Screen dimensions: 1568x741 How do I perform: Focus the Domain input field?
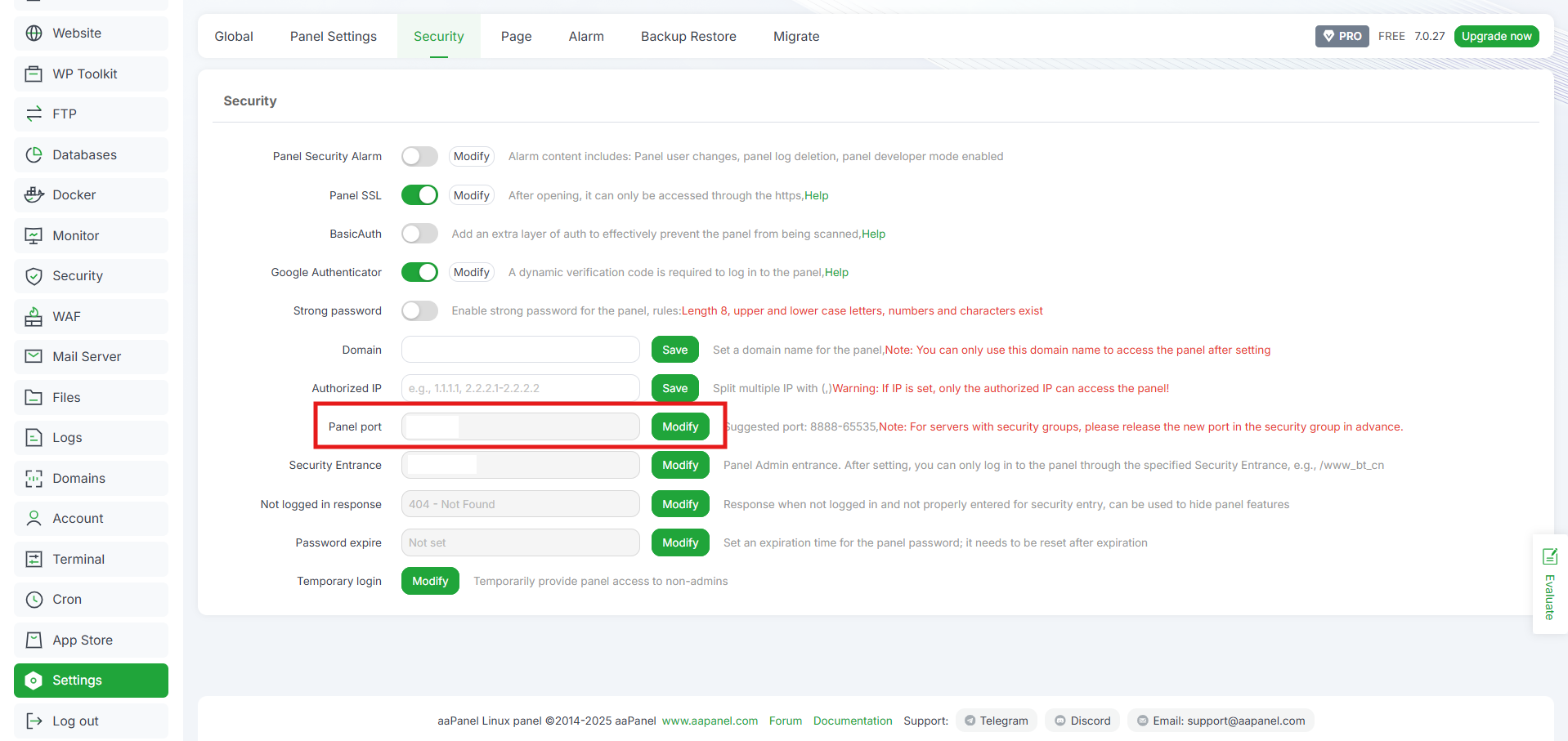[521, 350]
